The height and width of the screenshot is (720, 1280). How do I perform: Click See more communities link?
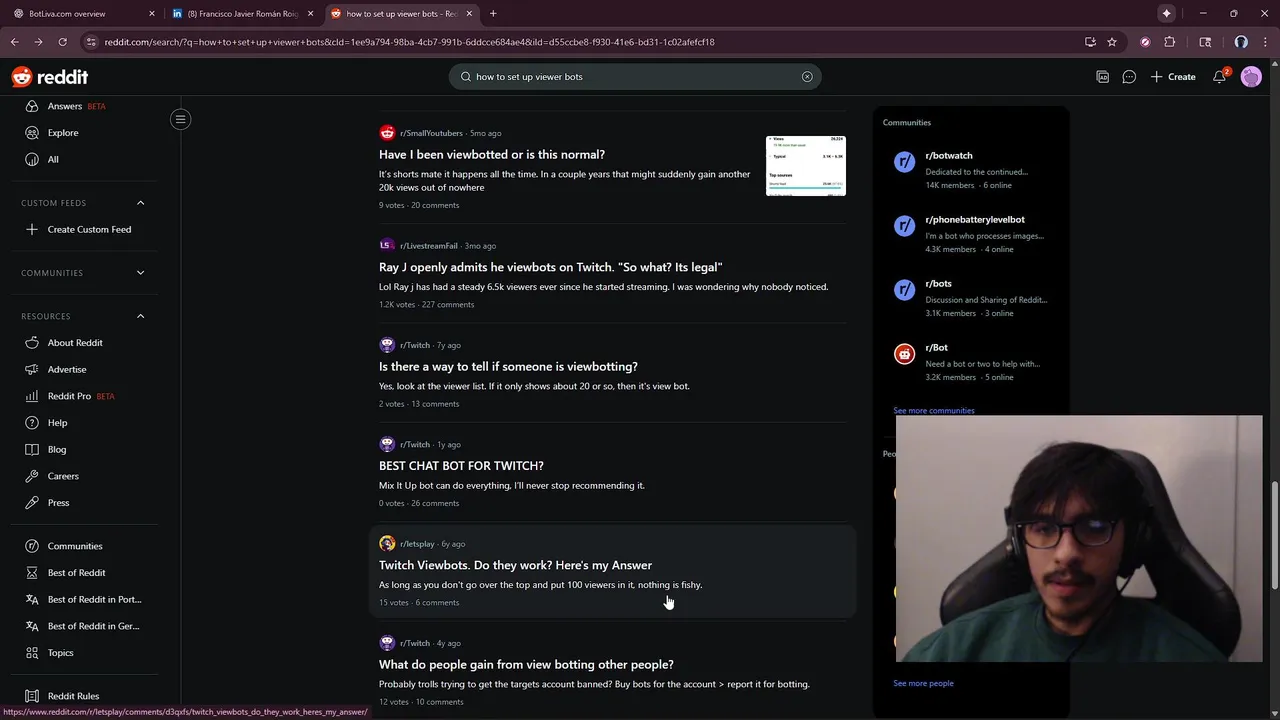934,411
